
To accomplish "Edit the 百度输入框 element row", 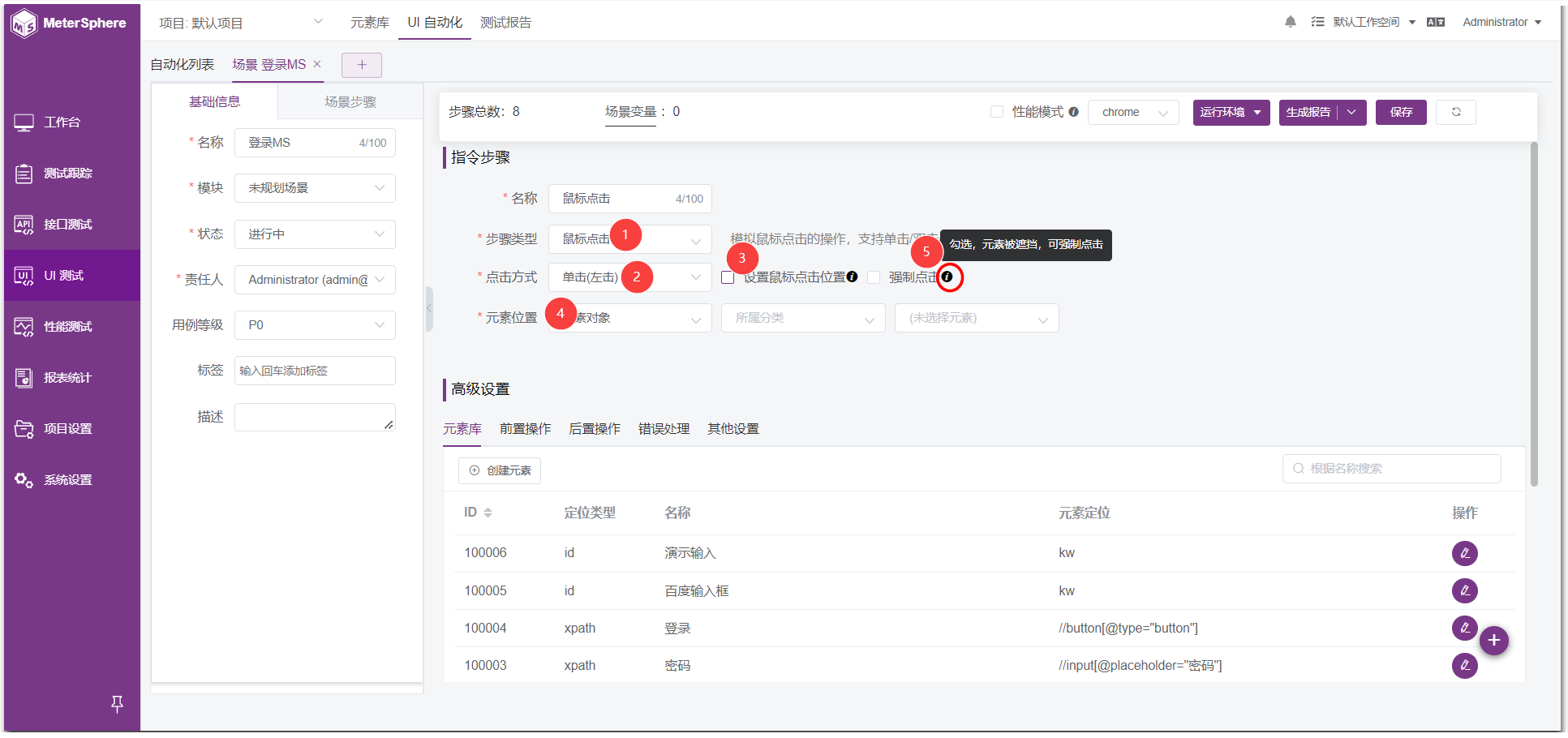I will 1464,590.
